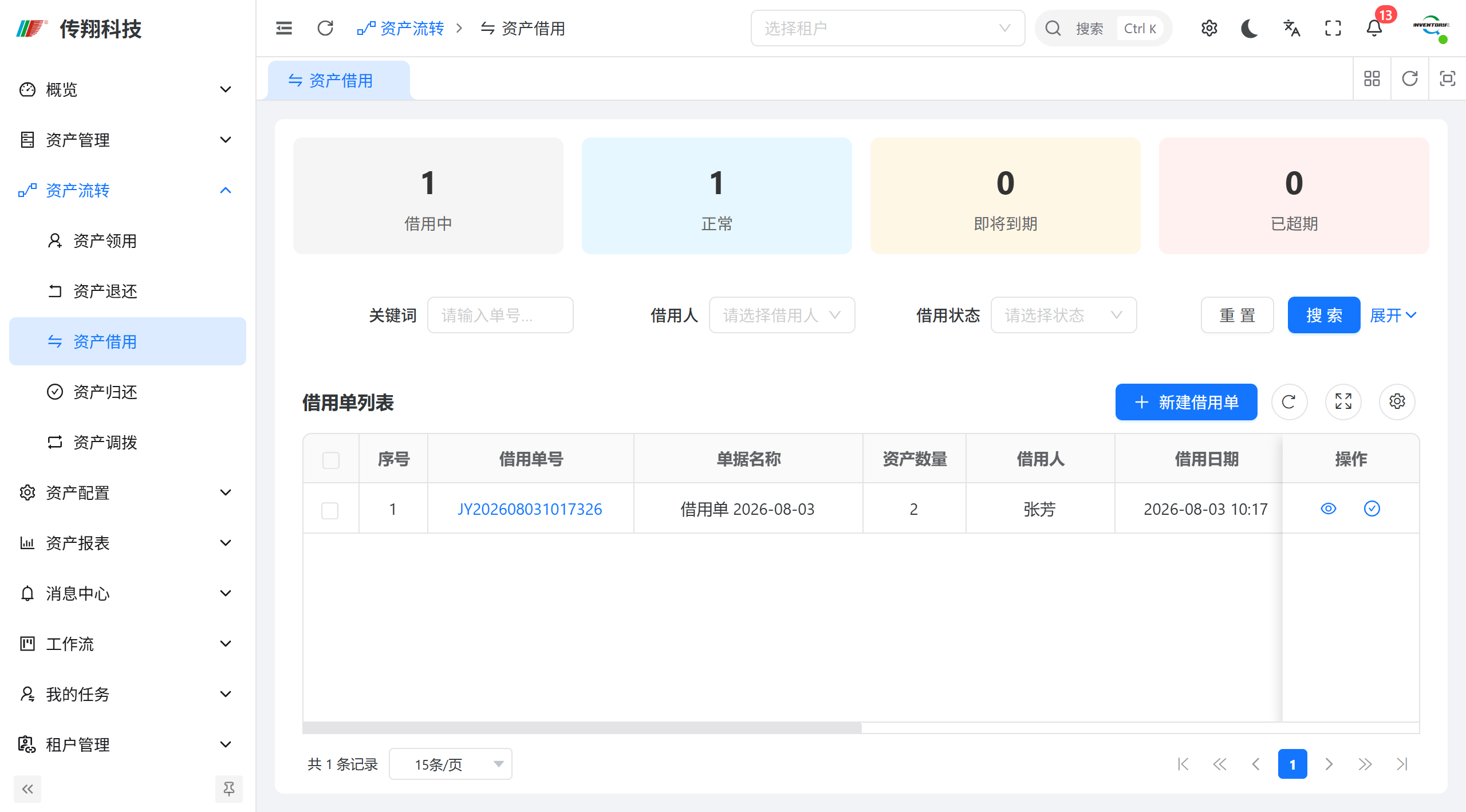Click the 借用中 statistics card

(428, 196)
